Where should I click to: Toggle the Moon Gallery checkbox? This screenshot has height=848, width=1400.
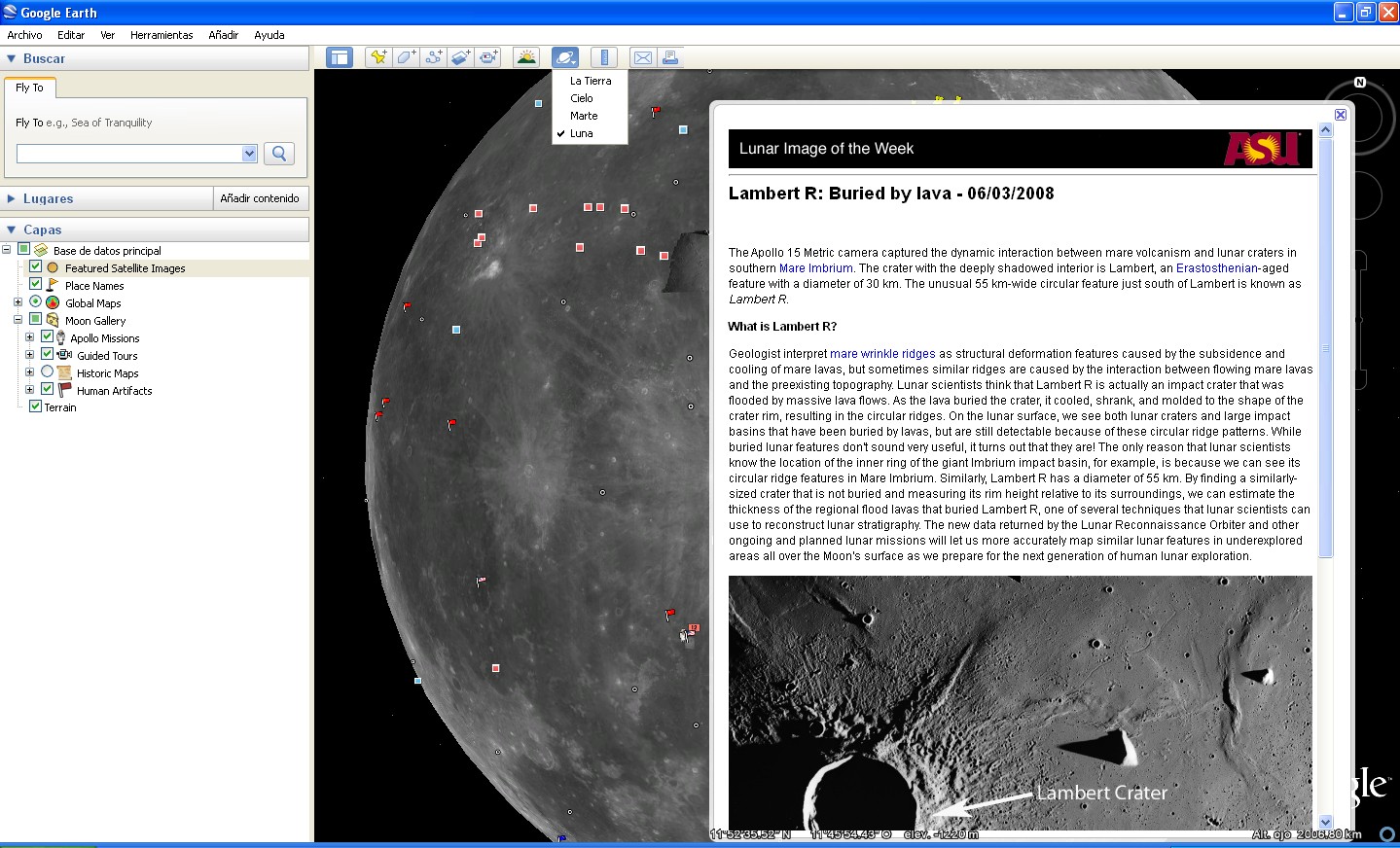[35, 319]
